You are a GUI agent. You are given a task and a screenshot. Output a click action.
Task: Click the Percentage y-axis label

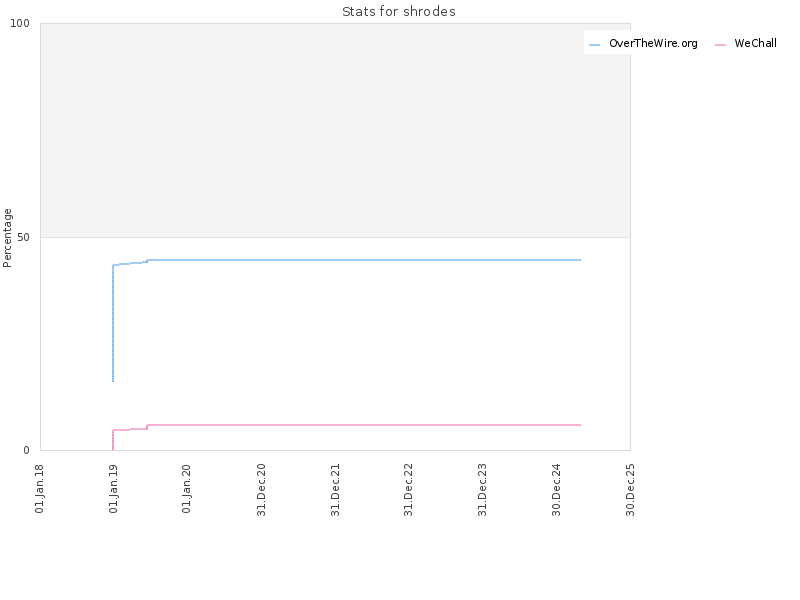(x=7, y=238)
